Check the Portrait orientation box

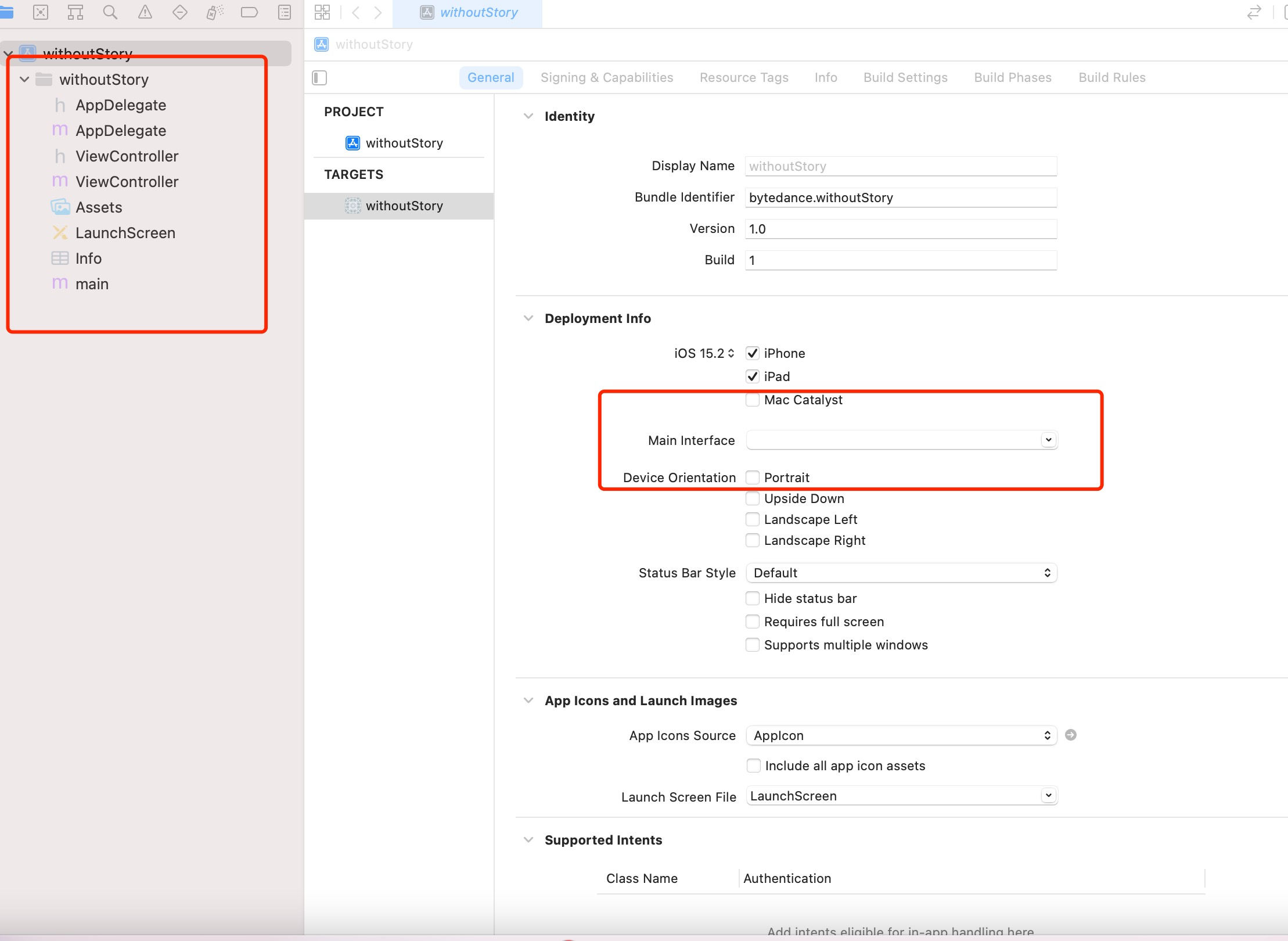click(x=753, y=477)
